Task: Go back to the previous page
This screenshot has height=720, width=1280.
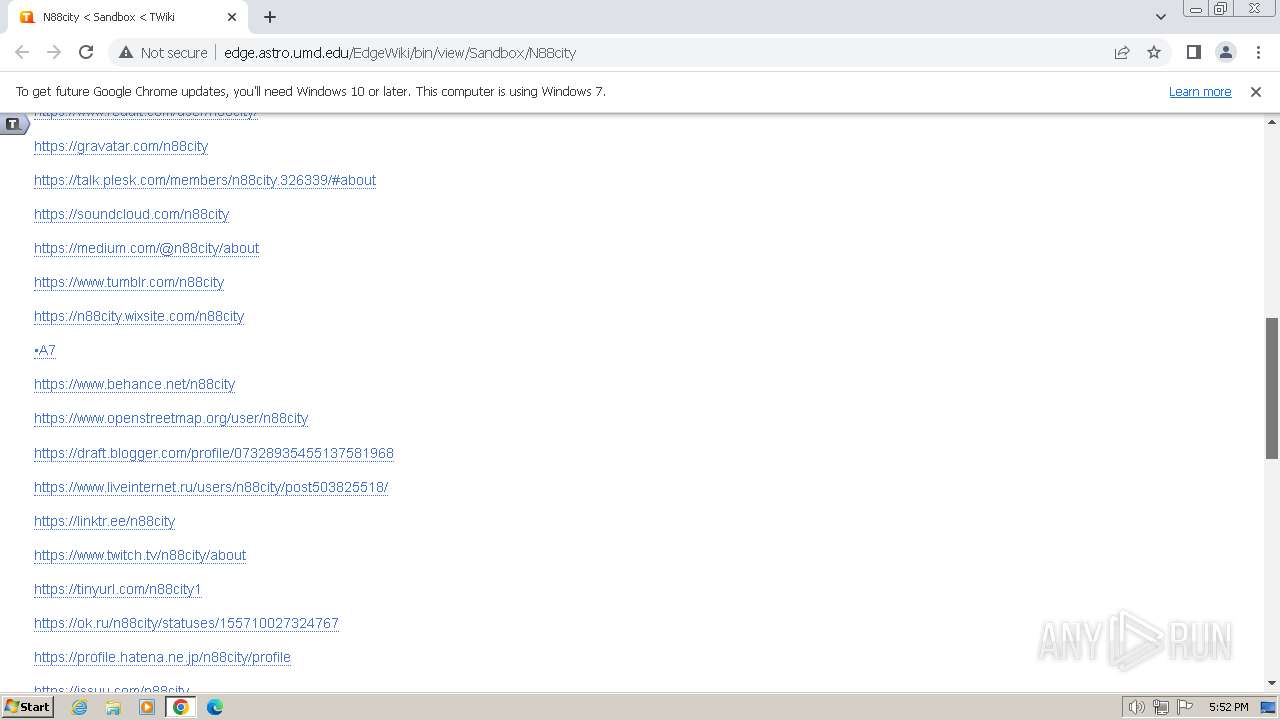Action: click(22, 52)
